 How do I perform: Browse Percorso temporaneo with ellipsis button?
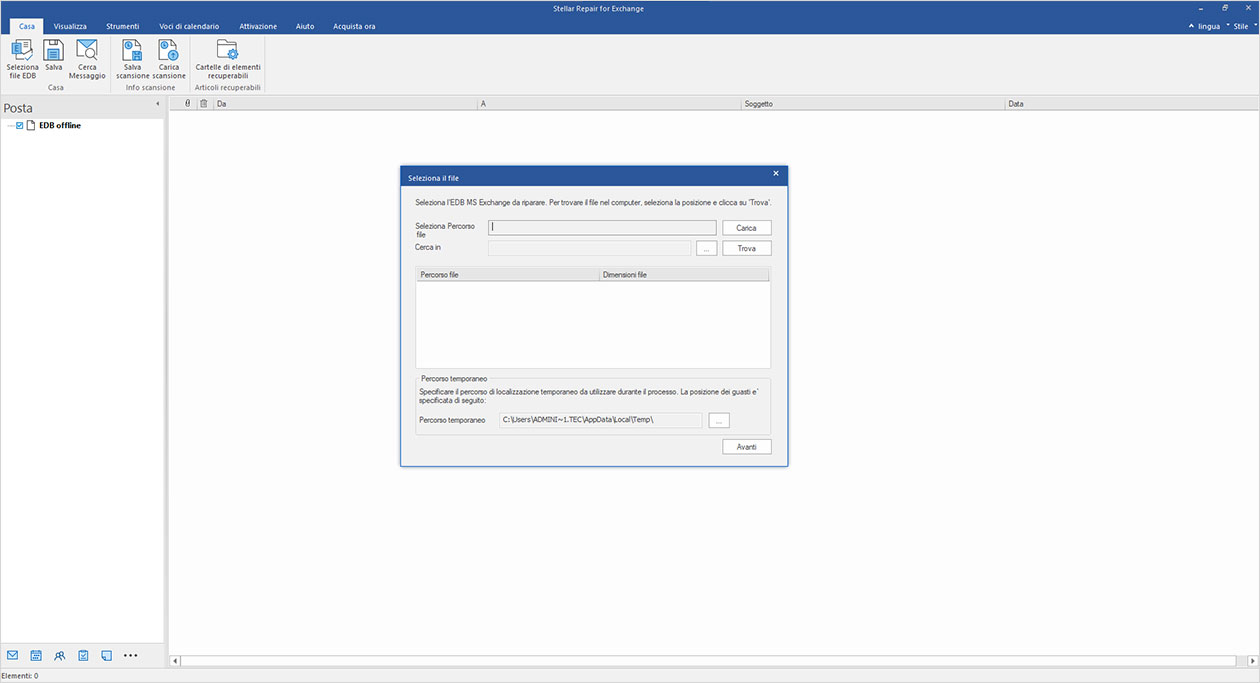(x=719, y=420)
